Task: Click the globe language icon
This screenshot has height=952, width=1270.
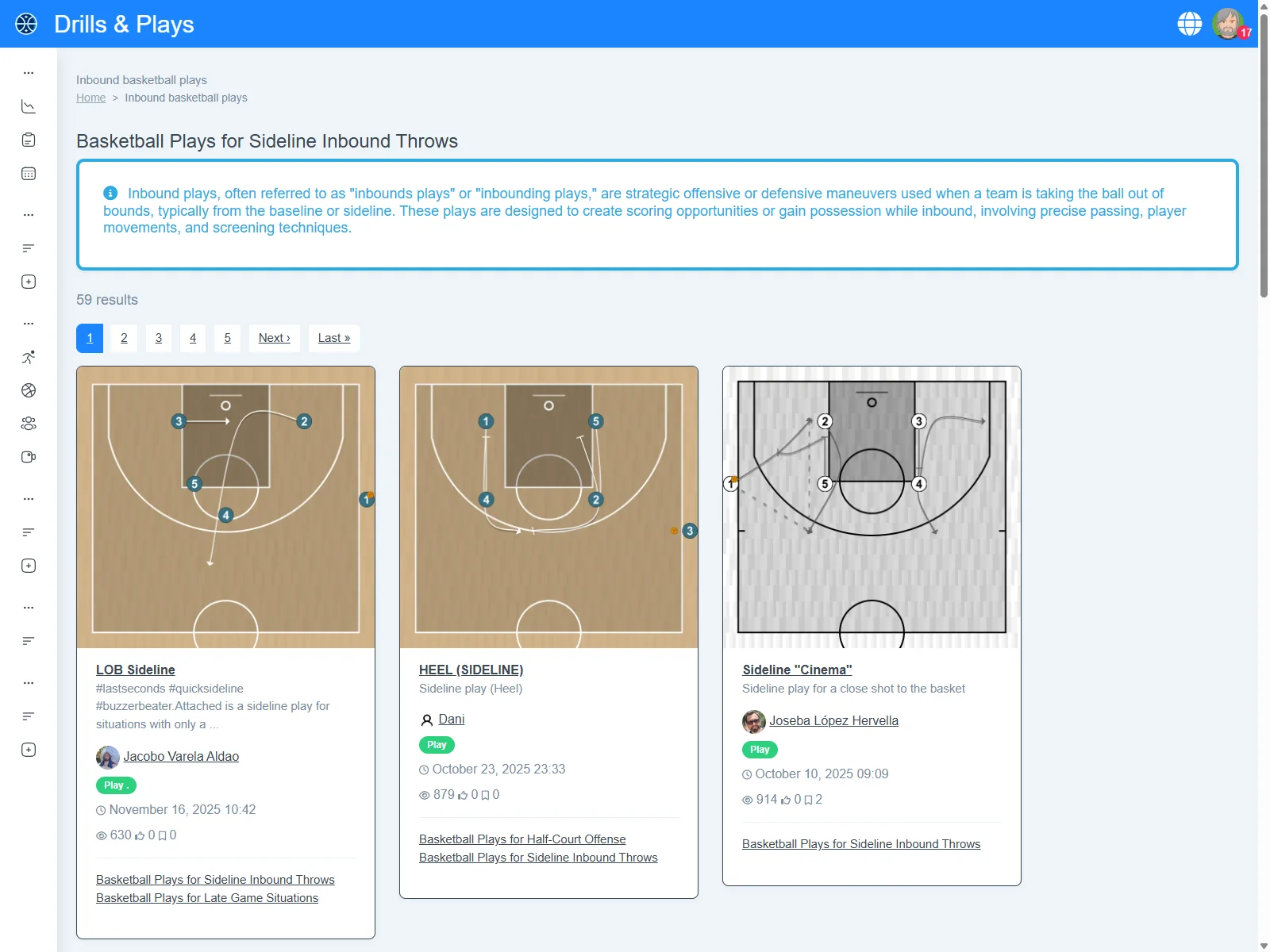Action: click(x=1189, y=24)
